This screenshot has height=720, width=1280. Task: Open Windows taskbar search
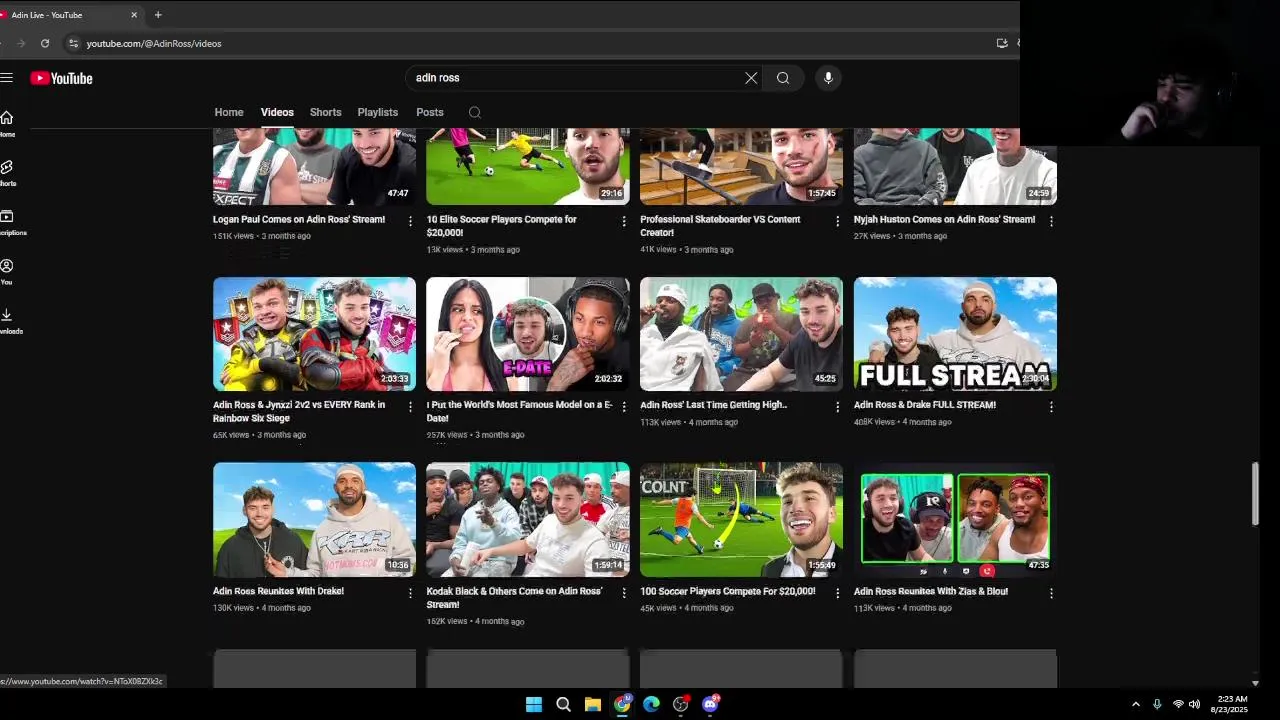[x=563, y=704]
